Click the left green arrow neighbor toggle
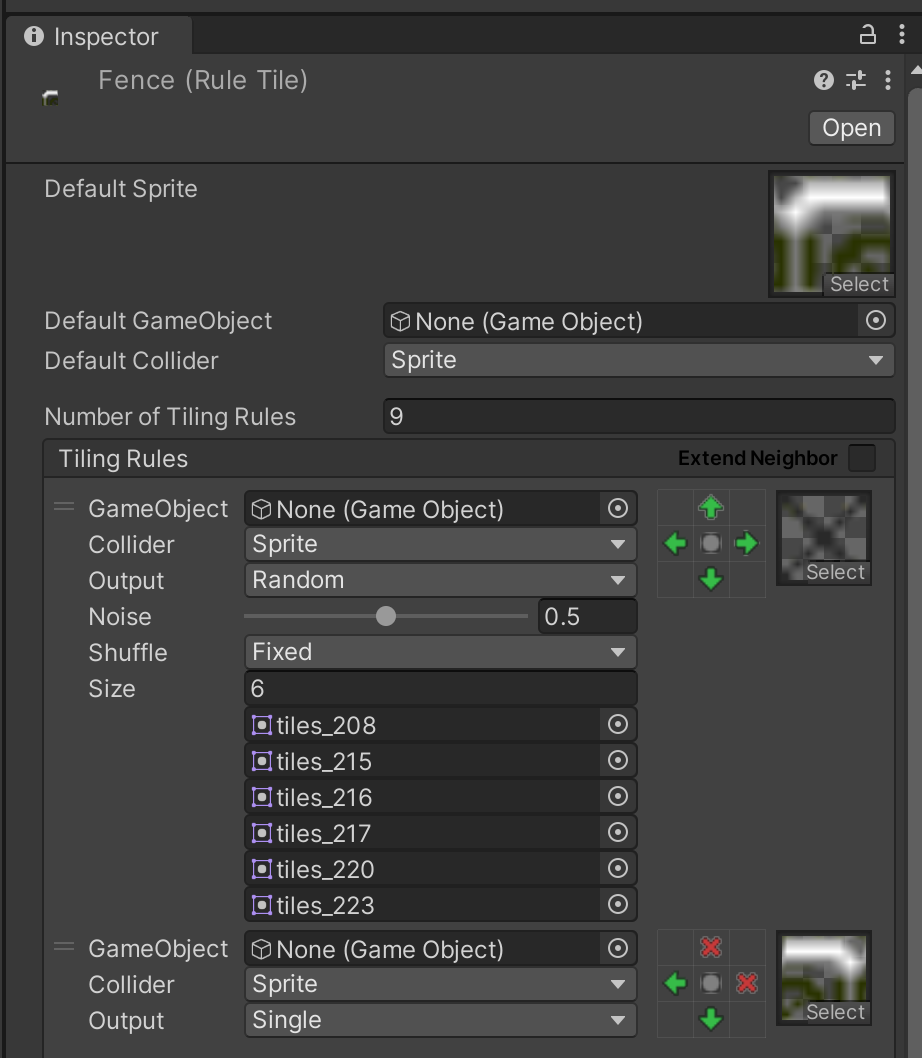The width and height of the screenshot is (922, 1058). (675, 543)
